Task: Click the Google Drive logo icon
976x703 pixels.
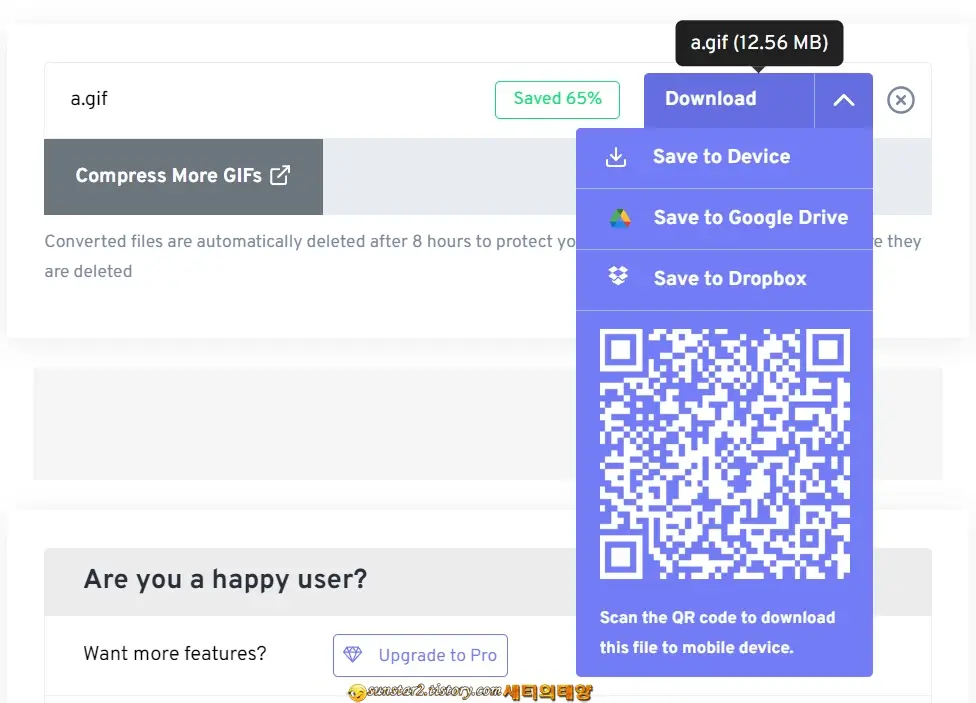Action: [619, 219]
